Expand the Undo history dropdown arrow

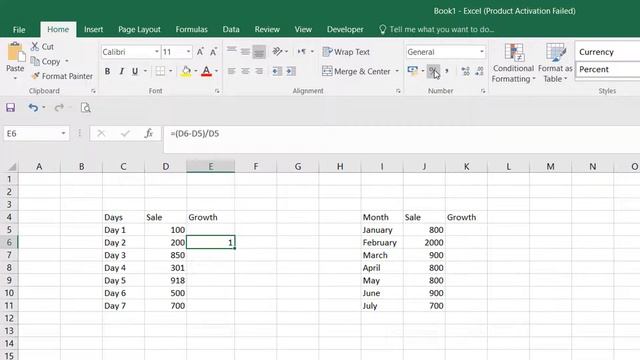click(x=43, y=107)
